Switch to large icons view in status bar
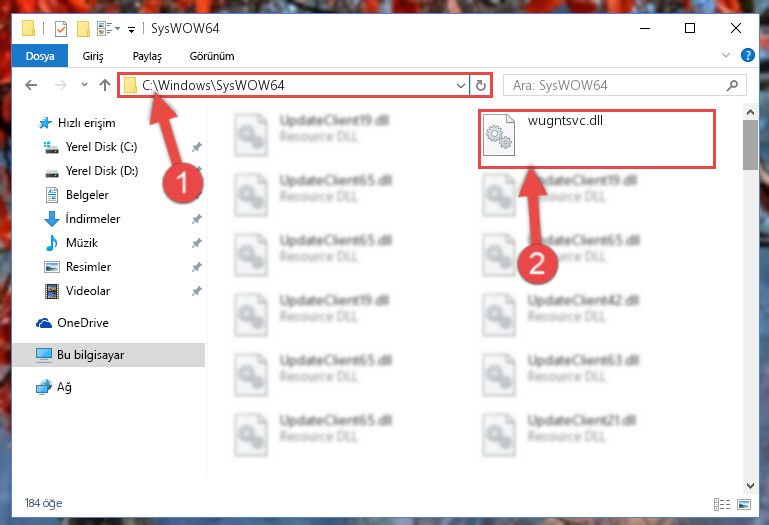This screenshot has width=769, height=525. point(744,504)
